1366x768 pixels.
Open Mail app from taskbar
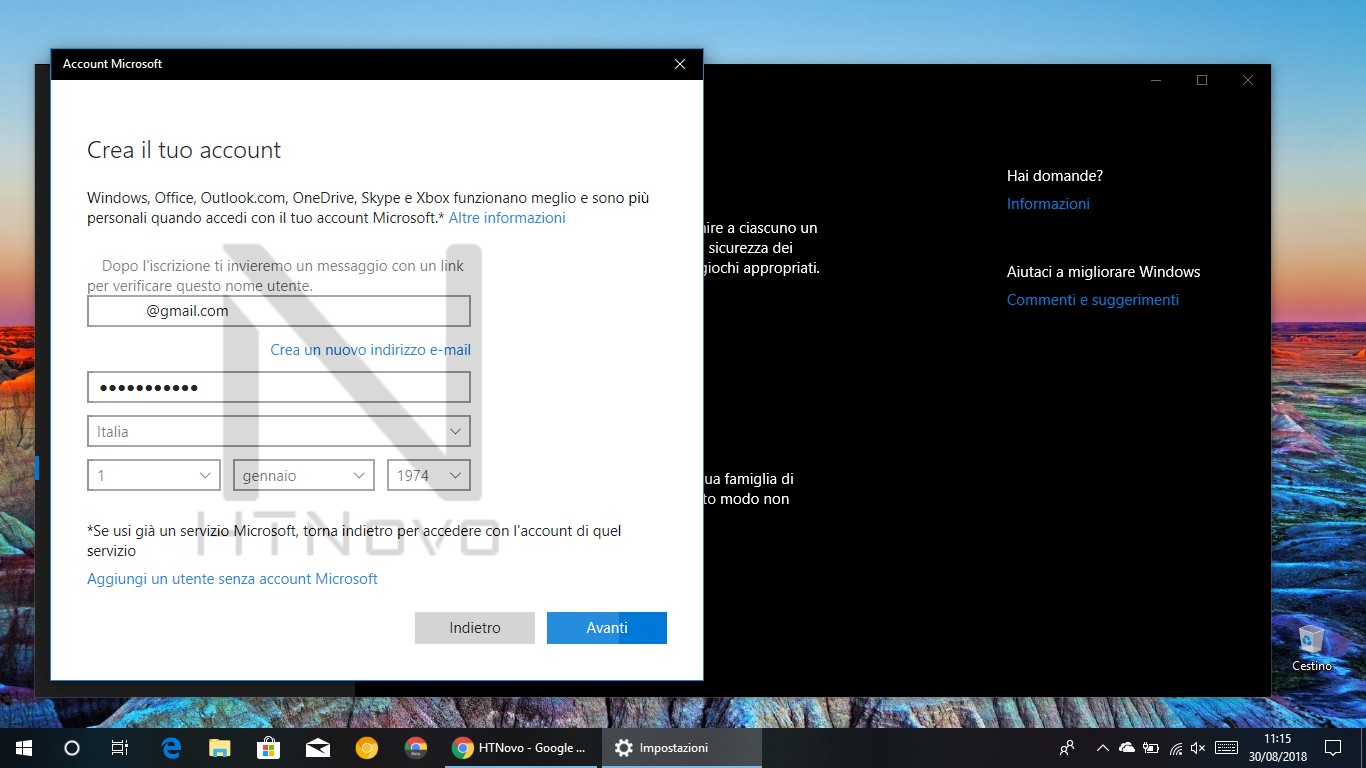pos(318,747)
